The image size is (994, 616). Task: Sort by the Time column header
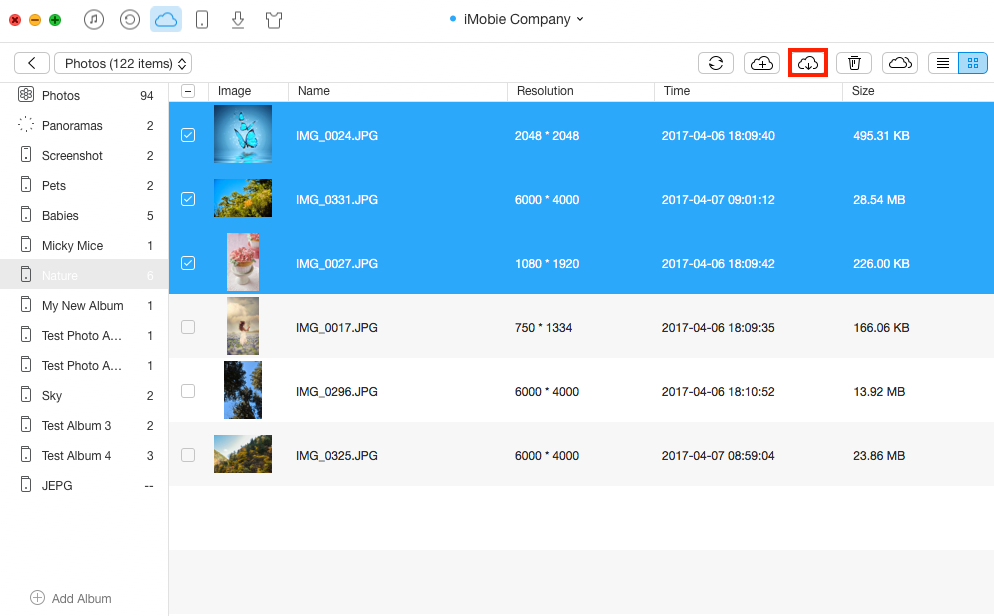(x=749, y=91)
